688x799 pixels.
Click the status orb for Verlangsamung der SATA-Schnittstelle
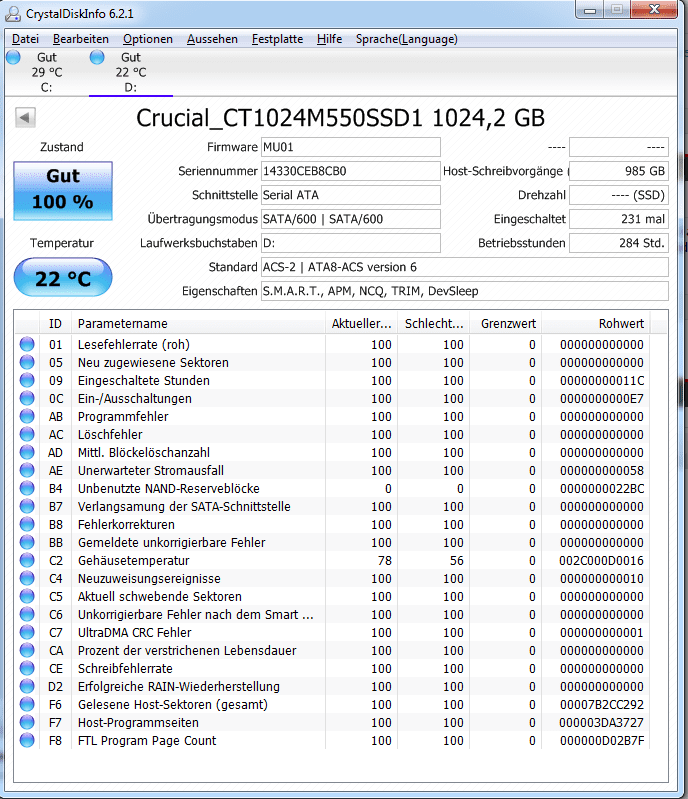click(x=27, y=507)
